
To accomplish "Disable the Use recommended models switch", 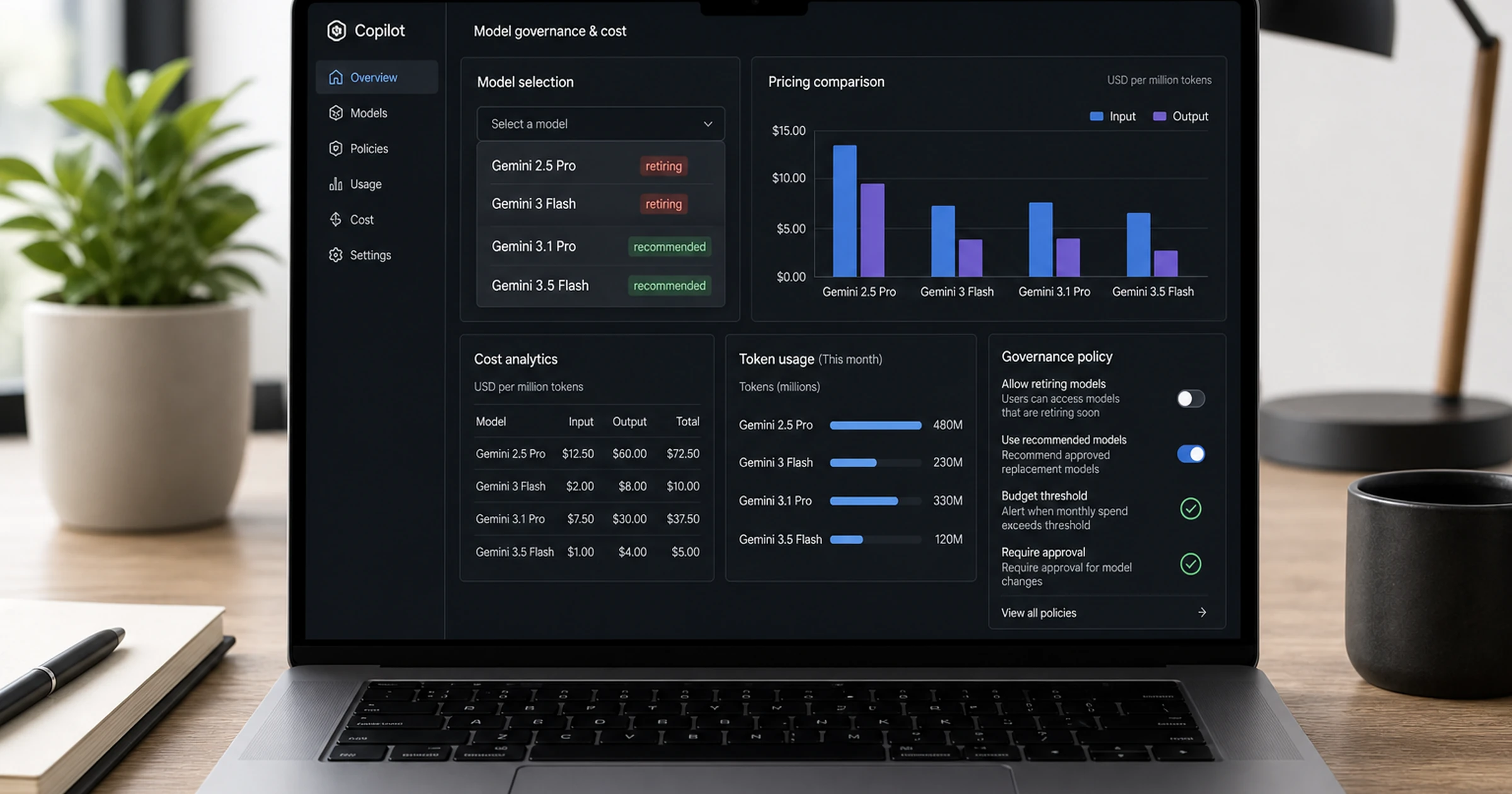I will (x=1191, y=454).
